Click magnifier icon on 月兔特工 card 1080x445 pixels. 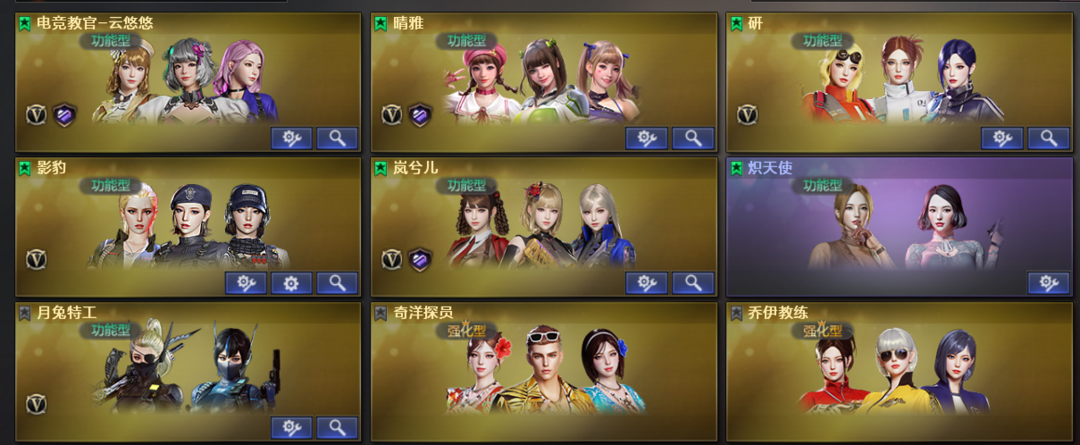[337, 428]
